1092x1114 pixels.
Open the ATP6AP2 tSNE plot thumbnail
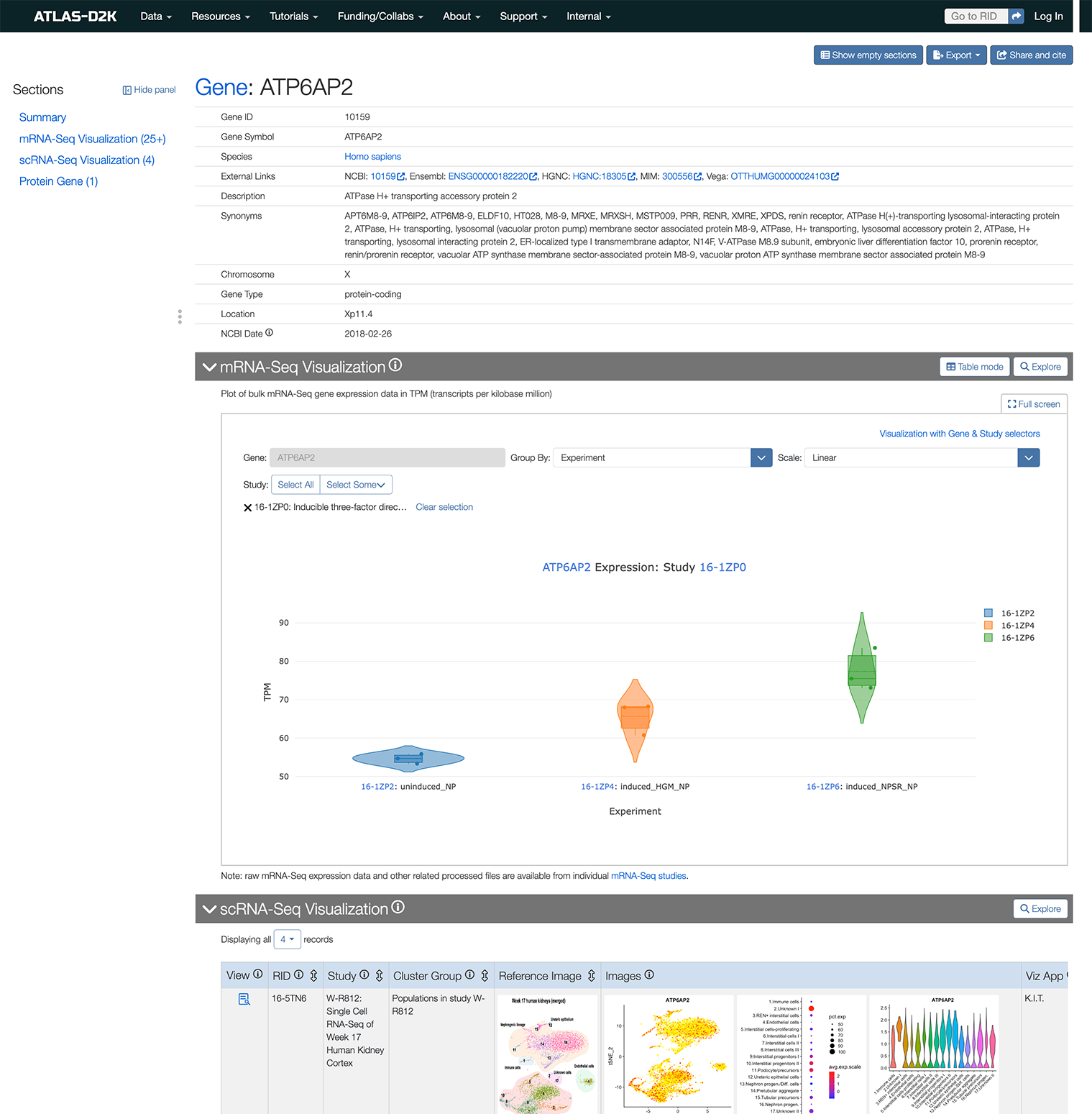coord(669,1054)
